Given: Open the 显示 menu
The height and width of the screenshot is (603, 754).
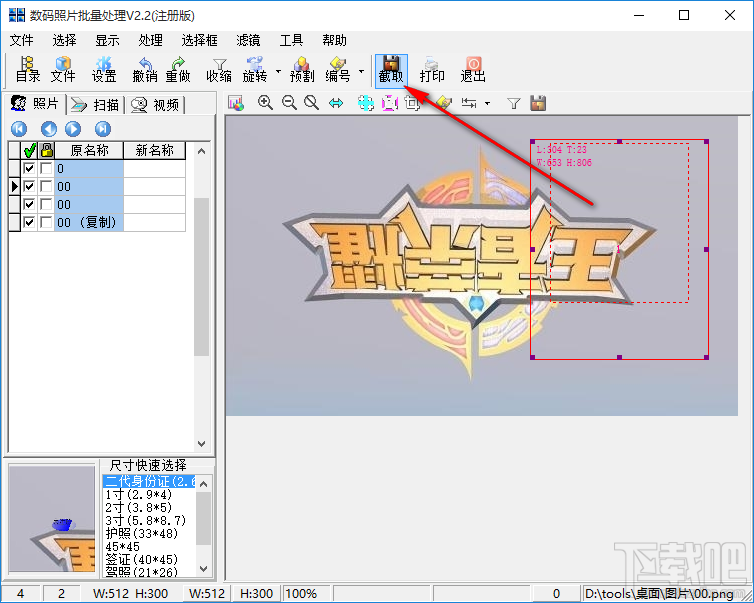Looking at the screenshot, I should click(107, 40).
